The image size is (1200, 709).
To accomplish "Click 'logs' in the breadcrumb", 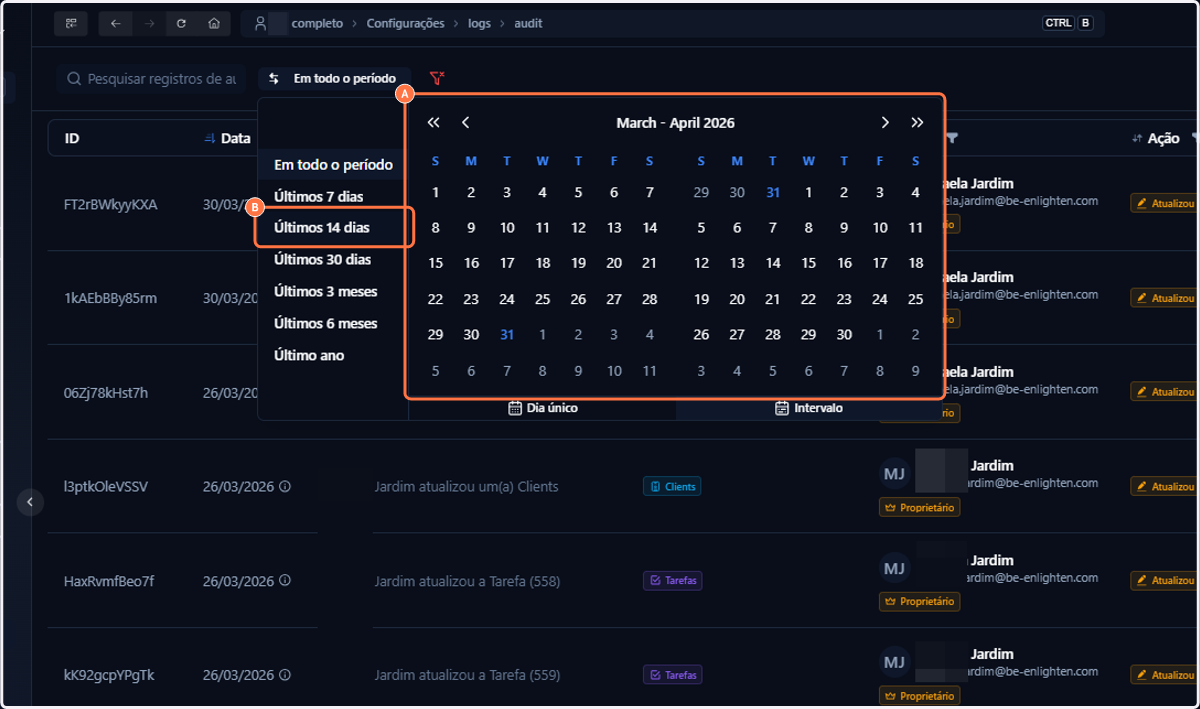I will click(479, 23).
